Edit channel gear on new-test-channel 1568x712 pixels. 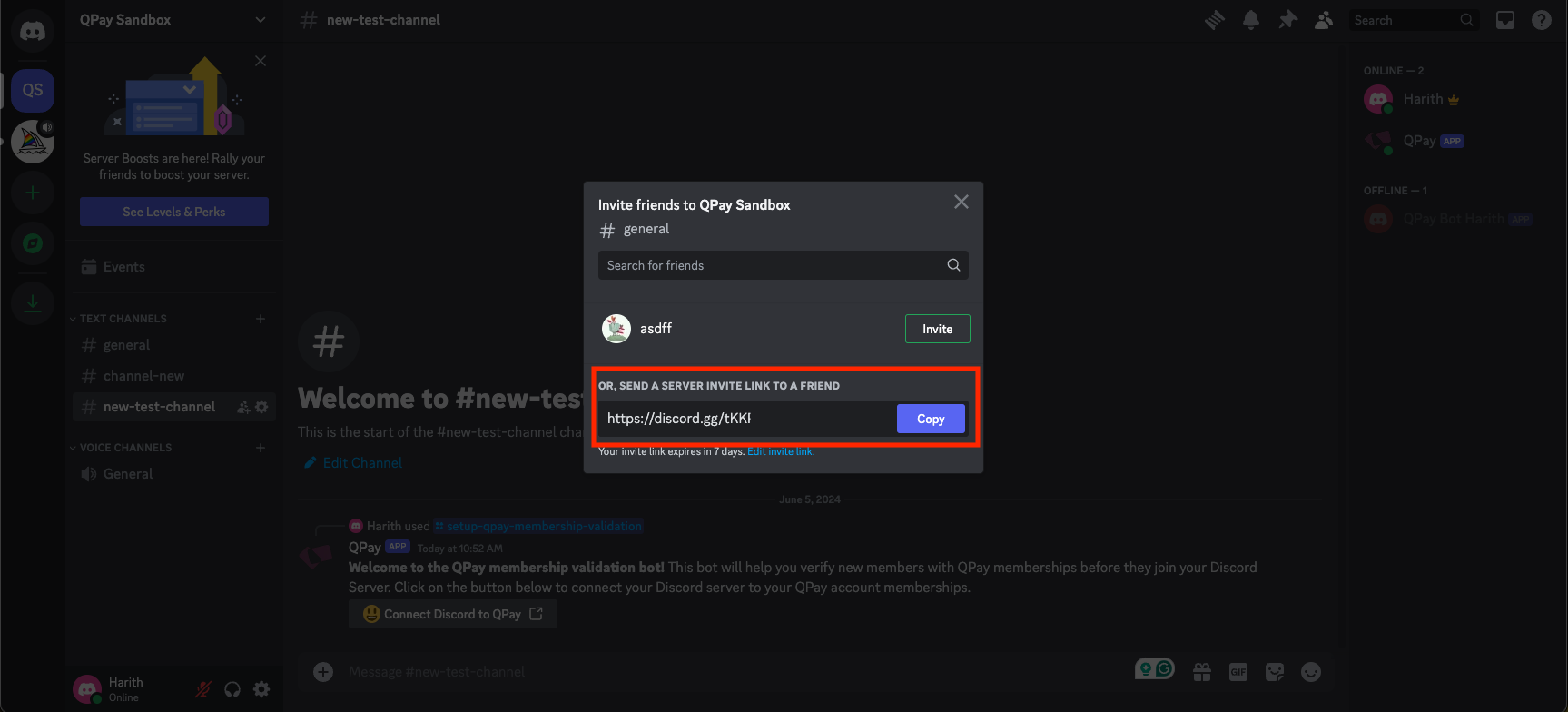261,408
